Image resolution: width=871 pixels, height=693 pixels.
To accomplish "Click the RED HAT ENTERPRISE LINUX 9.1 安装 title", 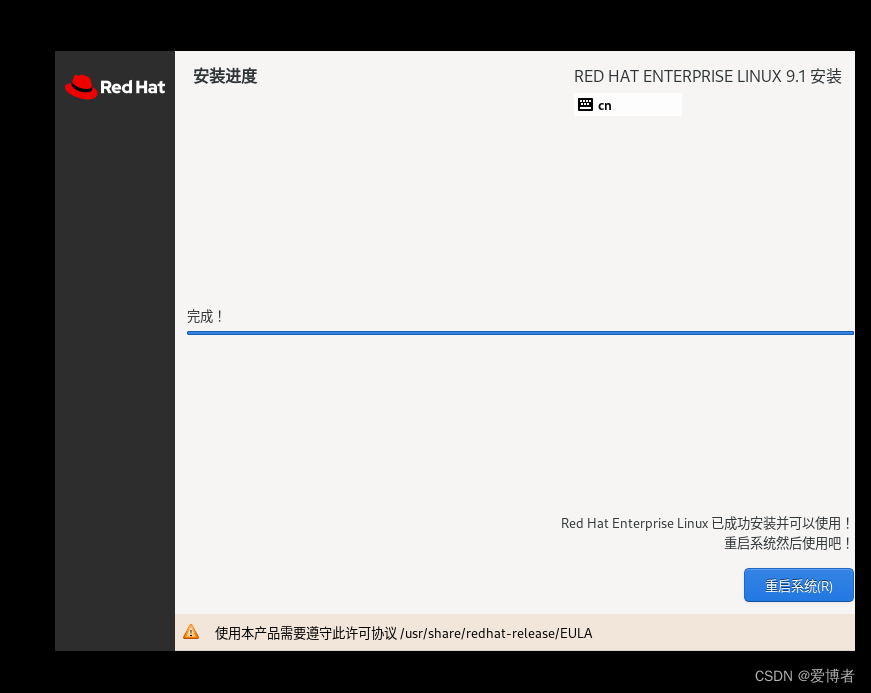I will point(708,76).
